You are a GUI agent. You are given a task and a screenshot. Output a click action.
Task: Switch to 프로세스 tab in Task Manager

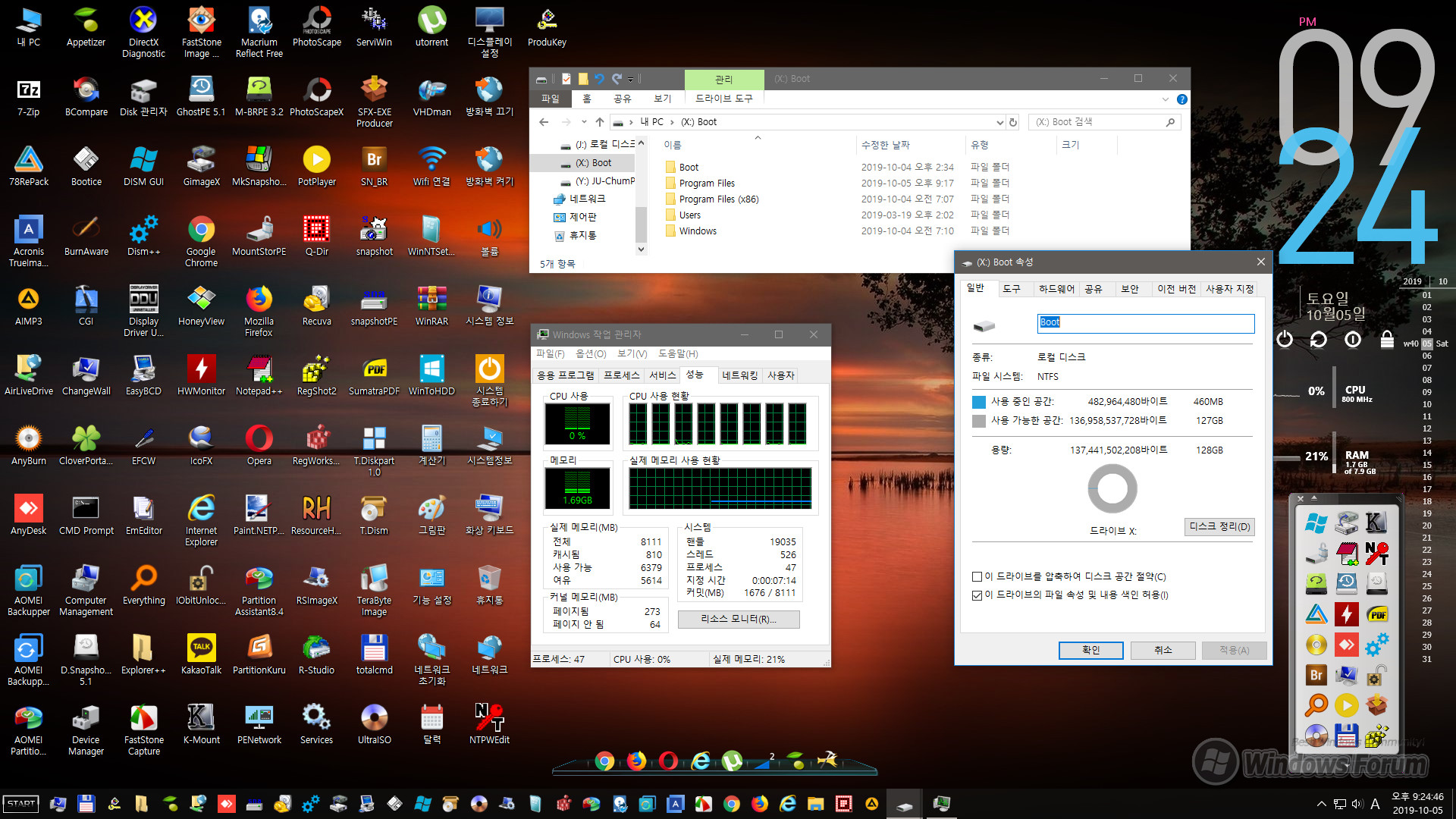(621, 375)
